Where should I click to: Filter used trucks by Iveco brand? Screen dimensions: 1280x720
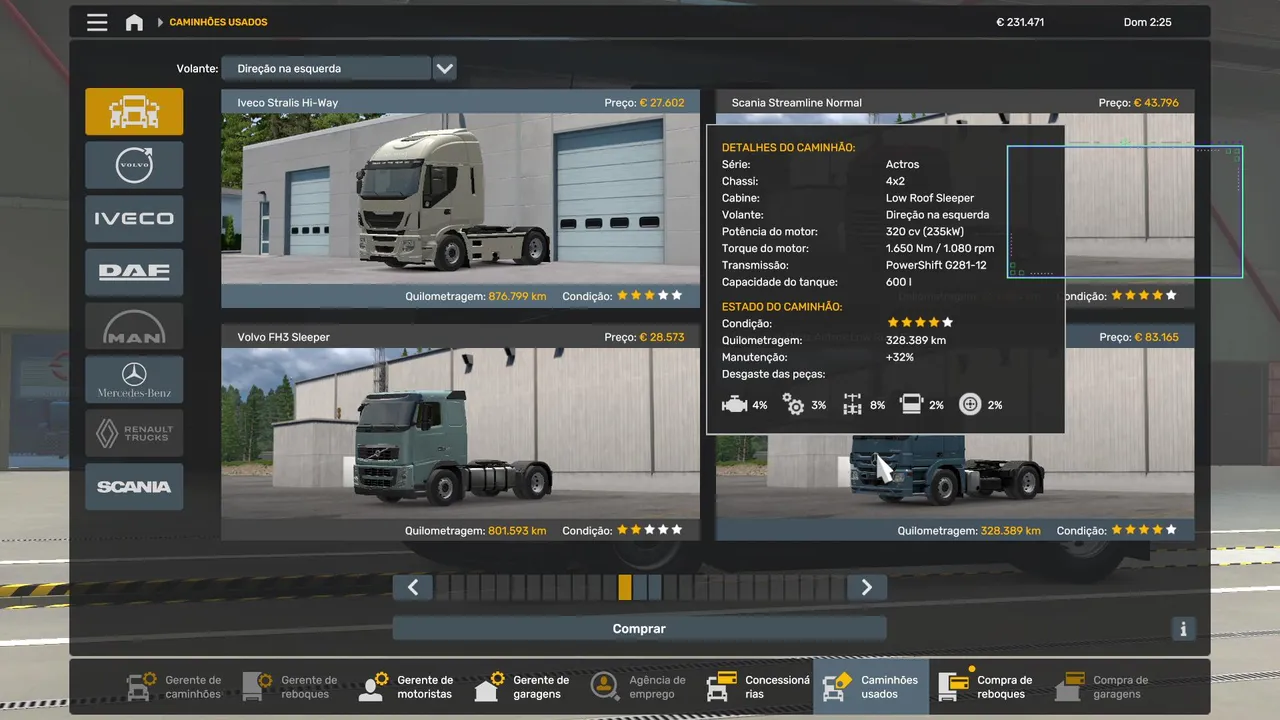134,218
